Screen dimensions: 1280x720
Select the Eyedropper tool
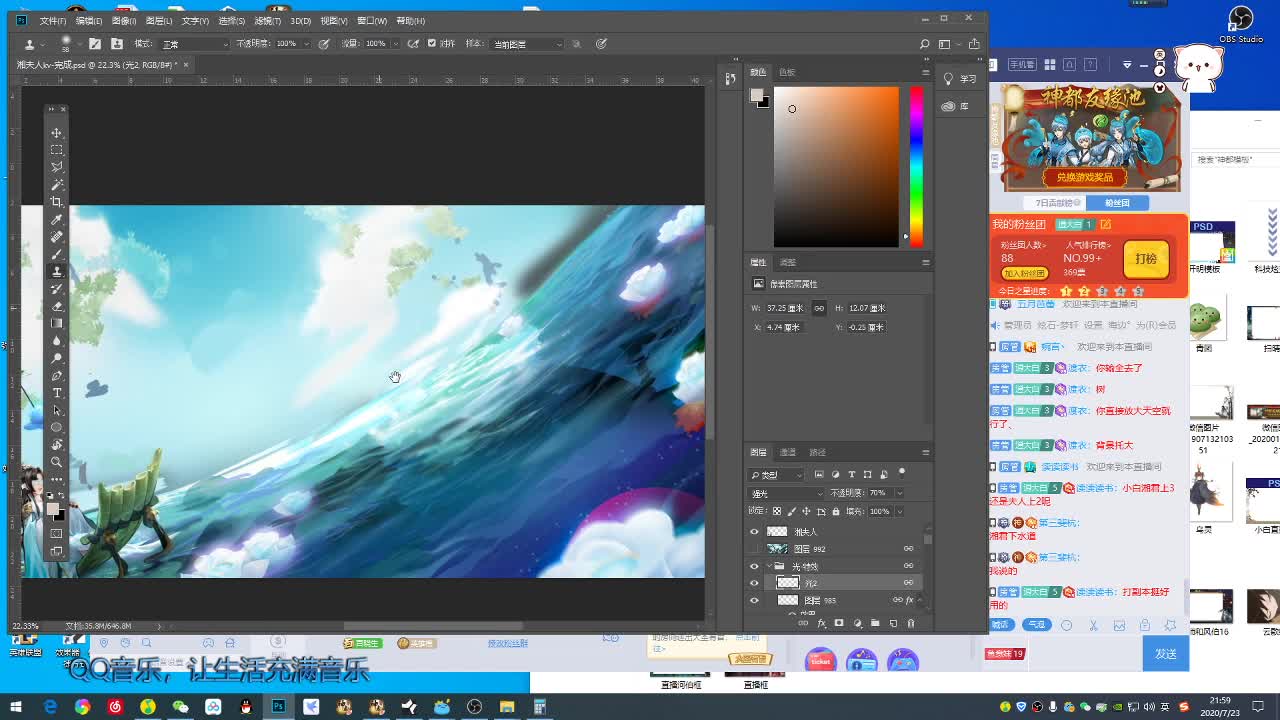point(57,219)
